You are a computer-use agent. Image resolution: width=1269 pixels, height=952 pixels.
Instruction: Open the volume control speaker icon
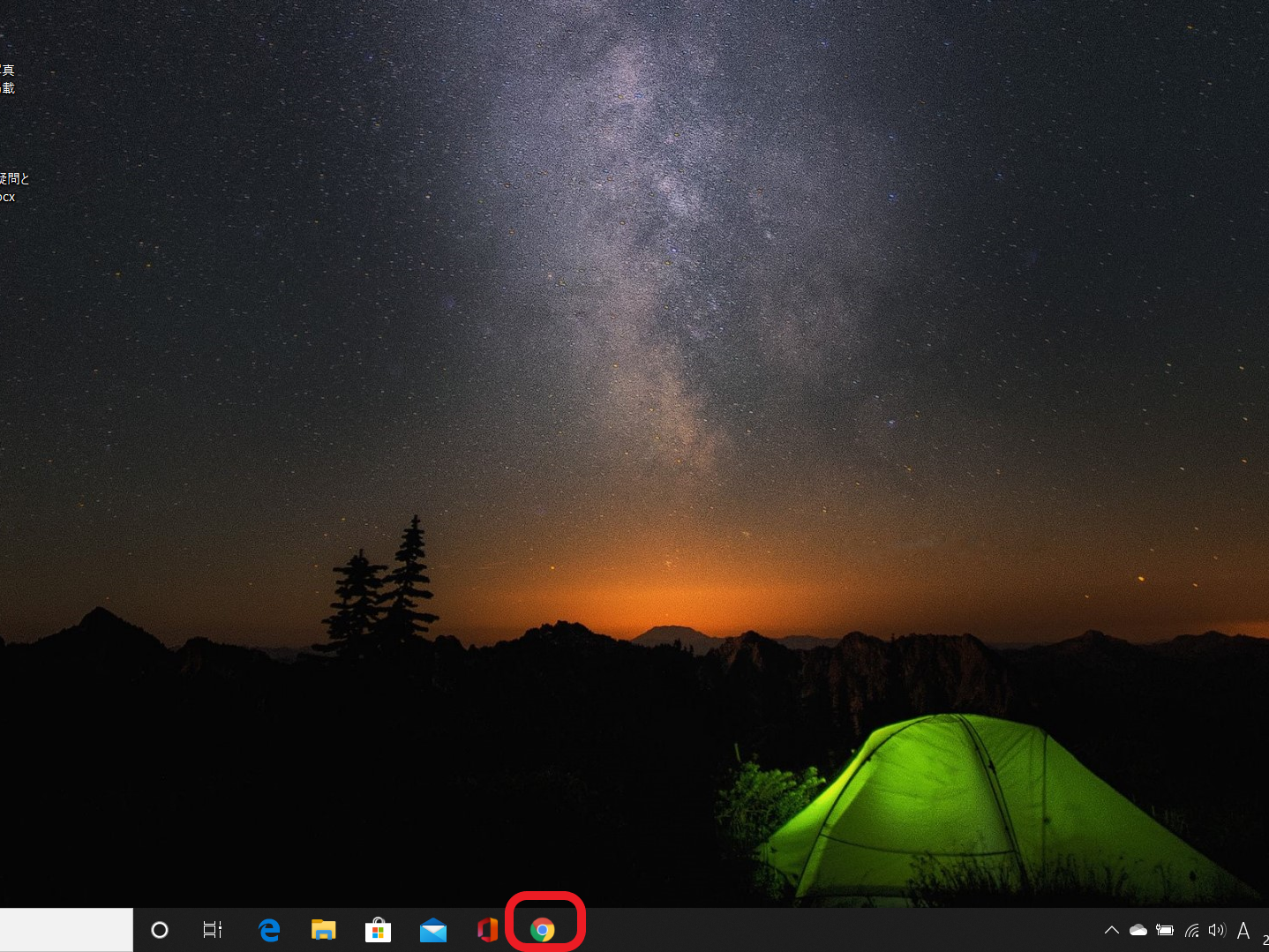click(1217, 930)
